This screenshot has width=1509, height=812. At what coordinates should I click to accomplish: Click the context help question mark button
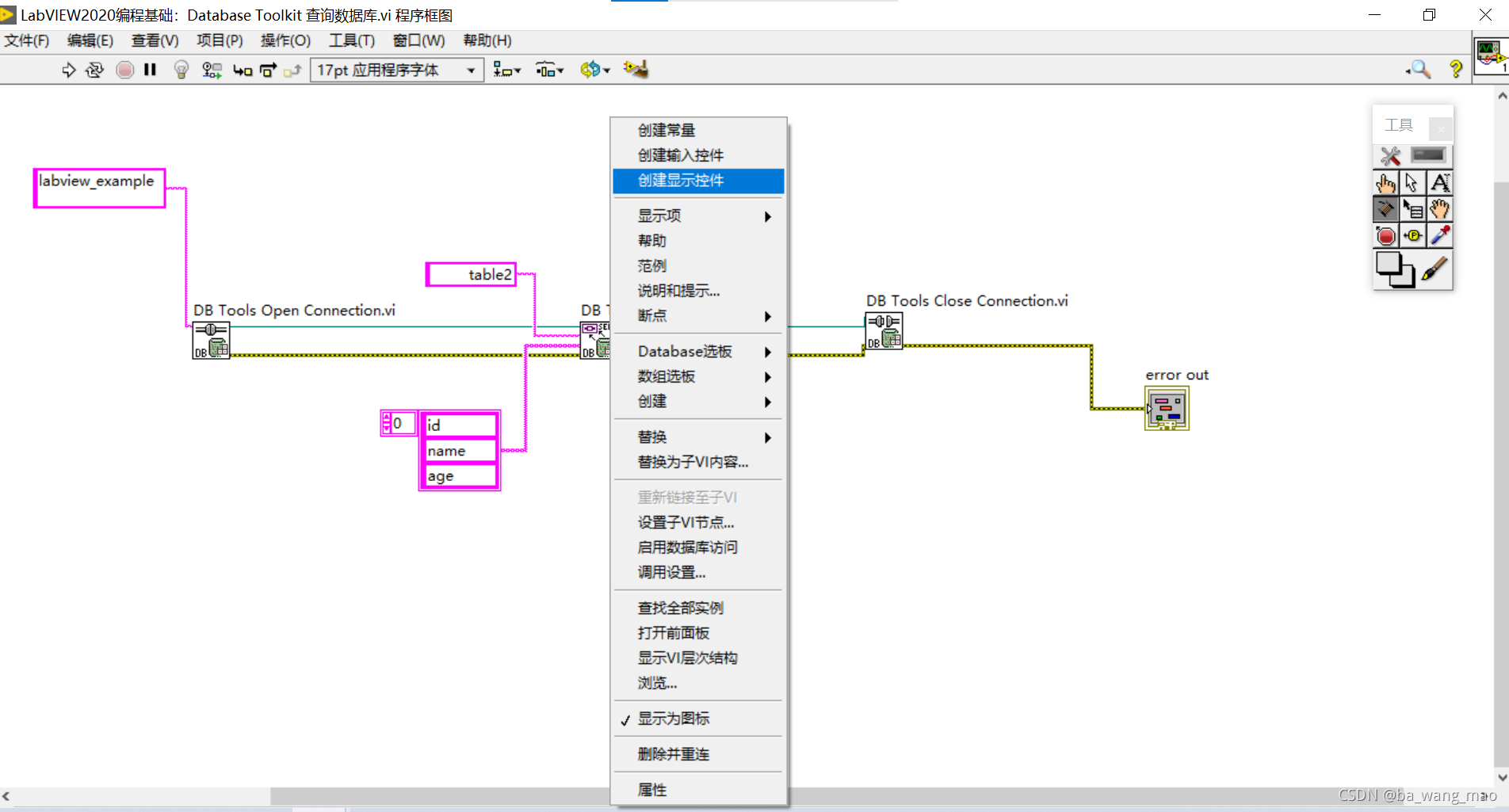(x=1456, y=70)
